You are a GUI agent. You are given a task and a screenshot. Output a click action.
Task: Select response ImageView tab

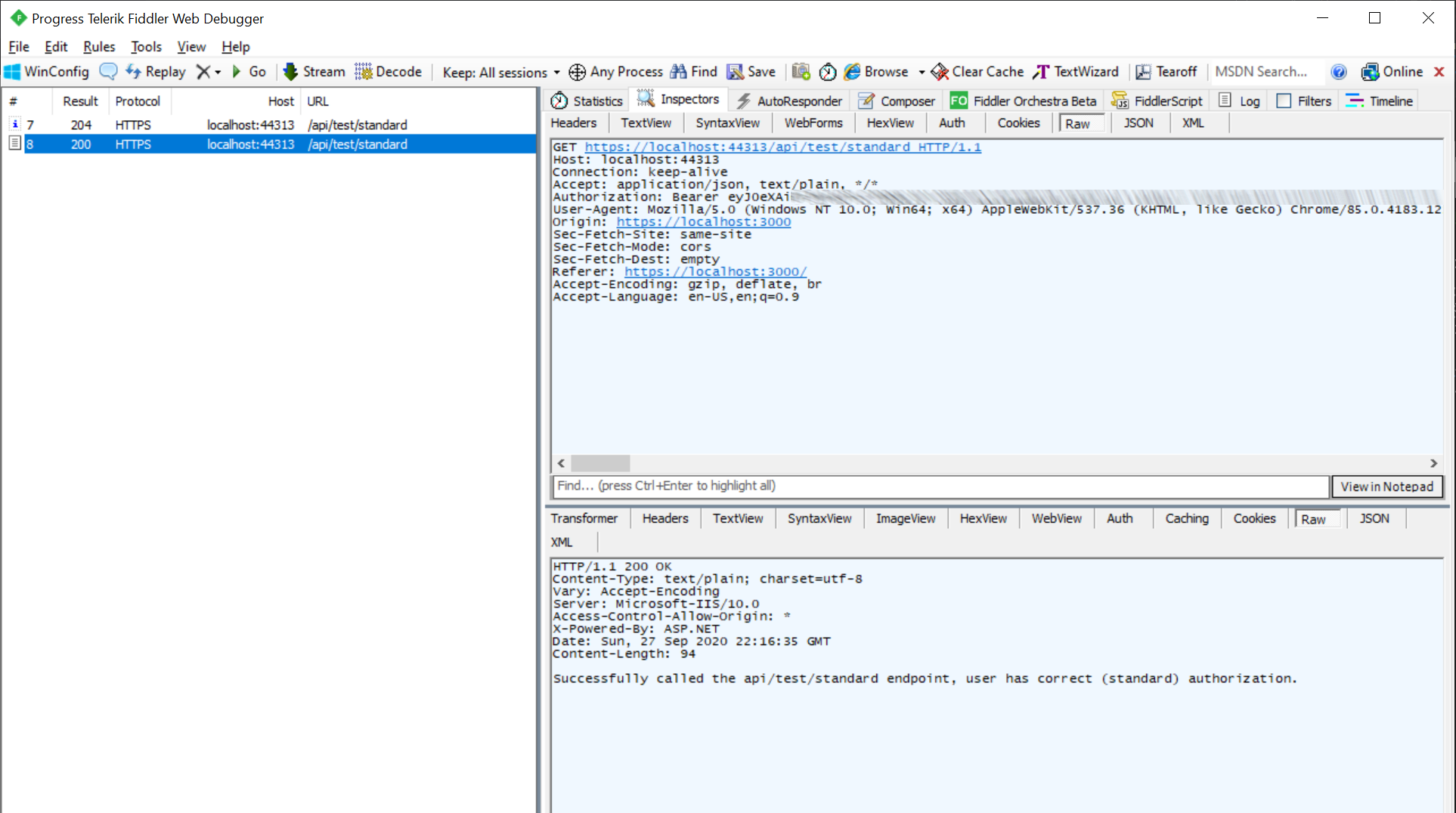pyautogui.click(x=906, y=519)
